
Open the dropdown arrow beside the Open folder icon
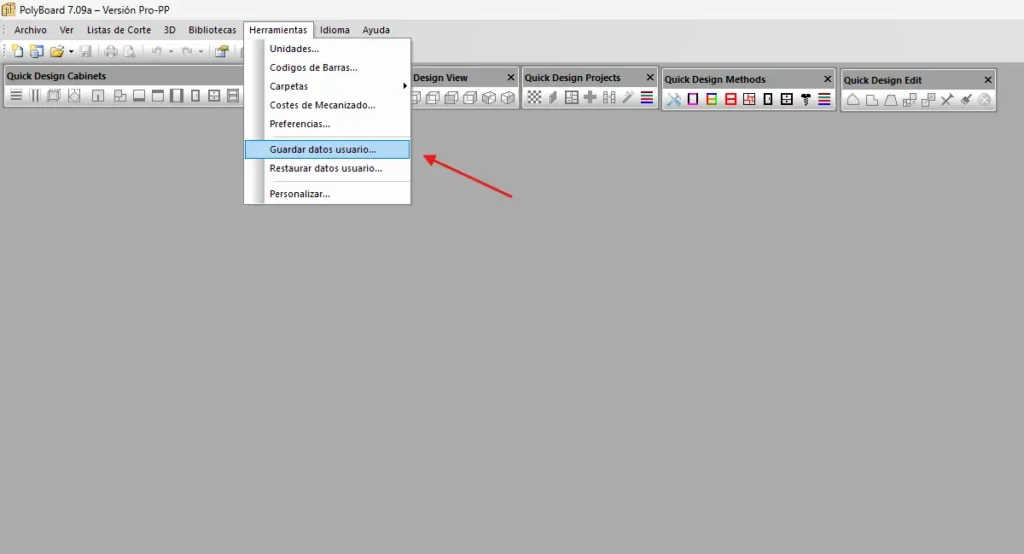pos(71,51)
